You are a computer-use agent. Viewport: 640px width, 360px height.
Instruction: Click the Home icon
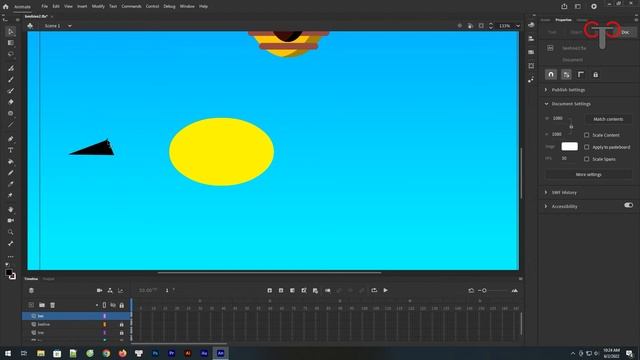(x=6, y=7)
